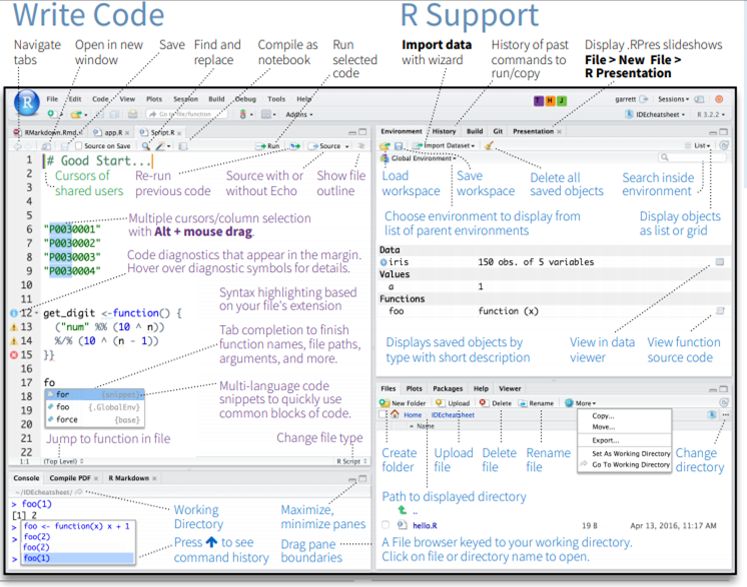747x587 pixels.
Task: Open the Import Dataset dropdown
Action: [x=445, y=145]
